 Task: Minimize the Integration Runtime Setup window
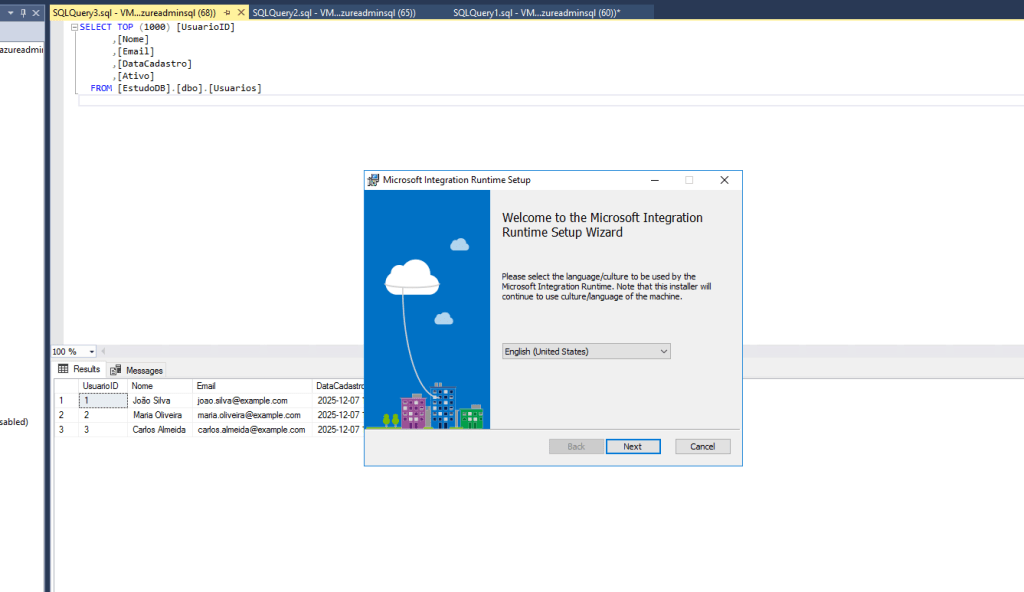[654, 180]
